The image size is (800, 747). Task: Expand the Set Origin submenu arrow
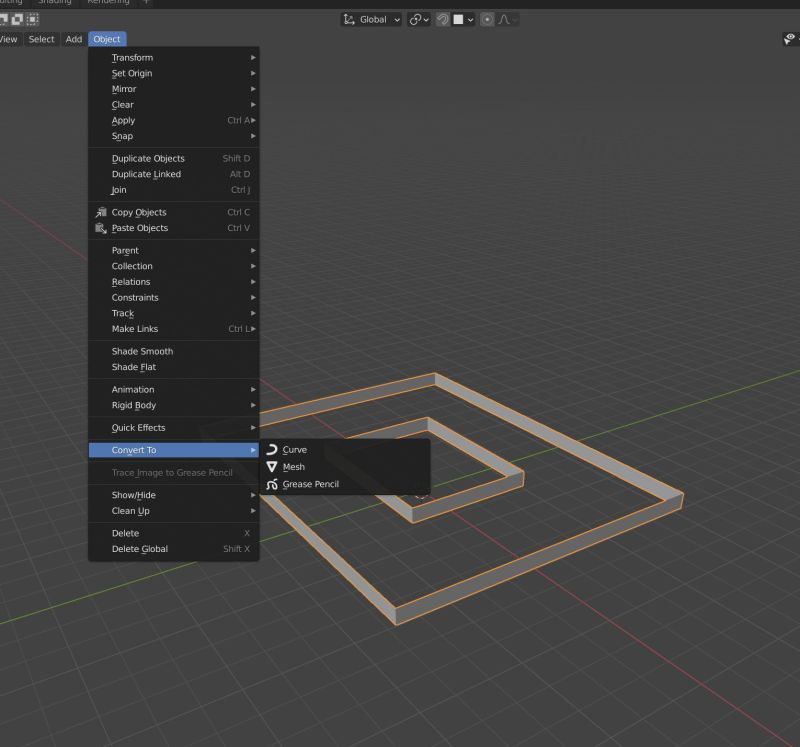pyautogui.click(x=253, y=73)
